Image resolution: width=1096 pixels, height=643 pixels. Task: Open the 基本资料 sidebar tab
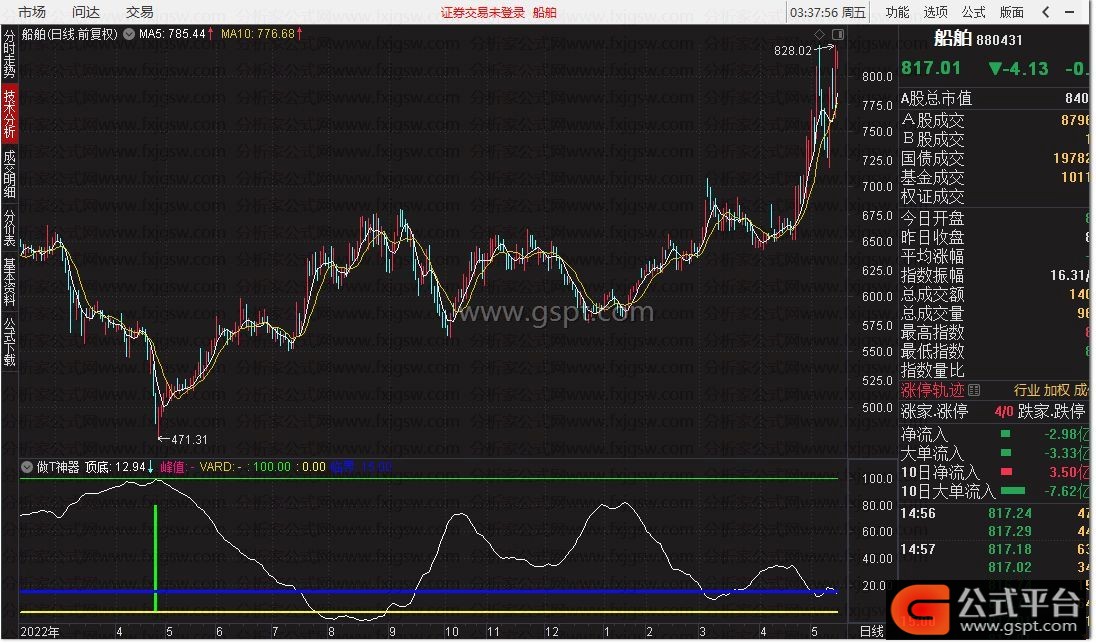point(9,282)
